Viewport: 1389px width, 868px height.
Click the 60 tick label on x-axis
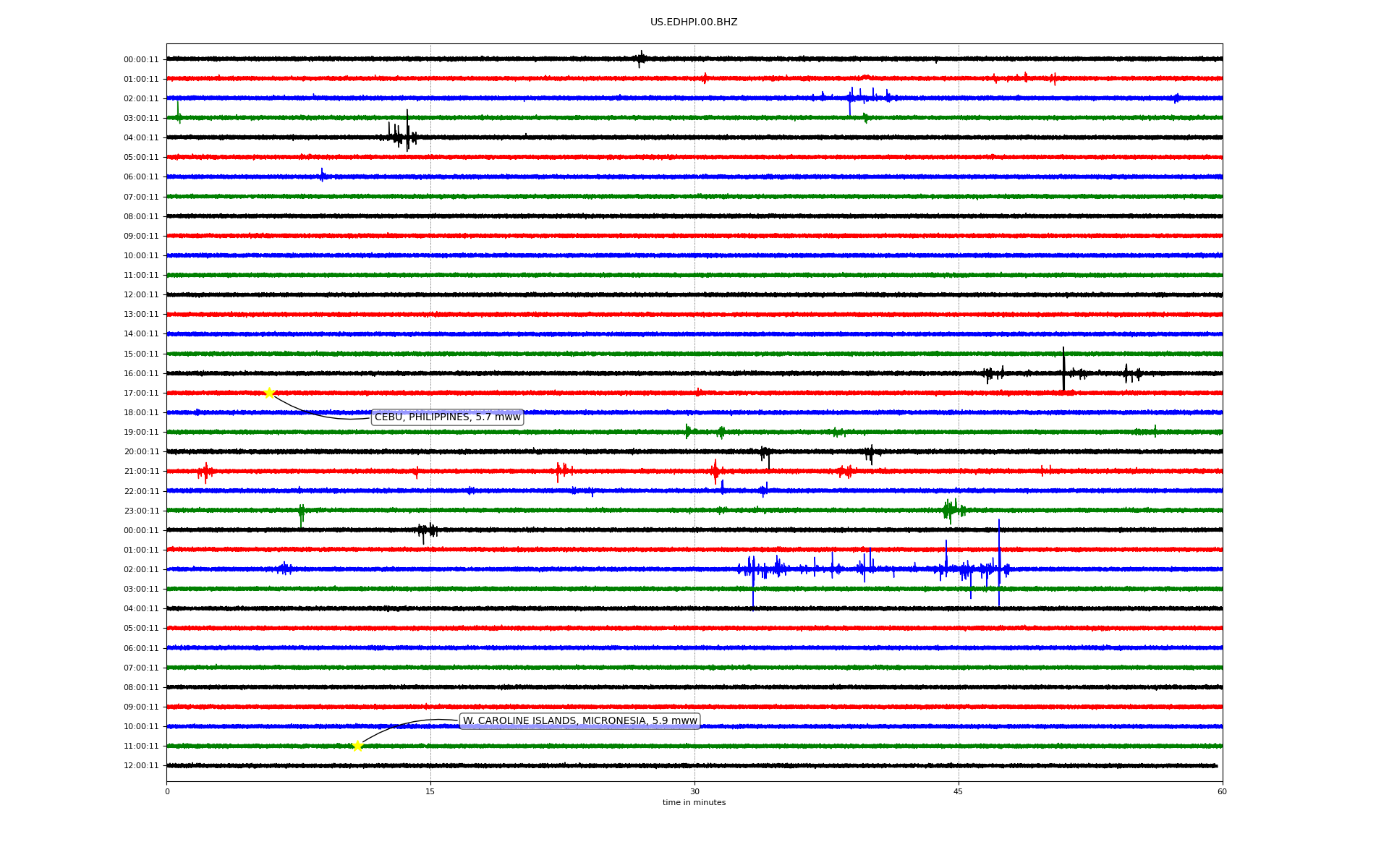(x=1222, y=791)
